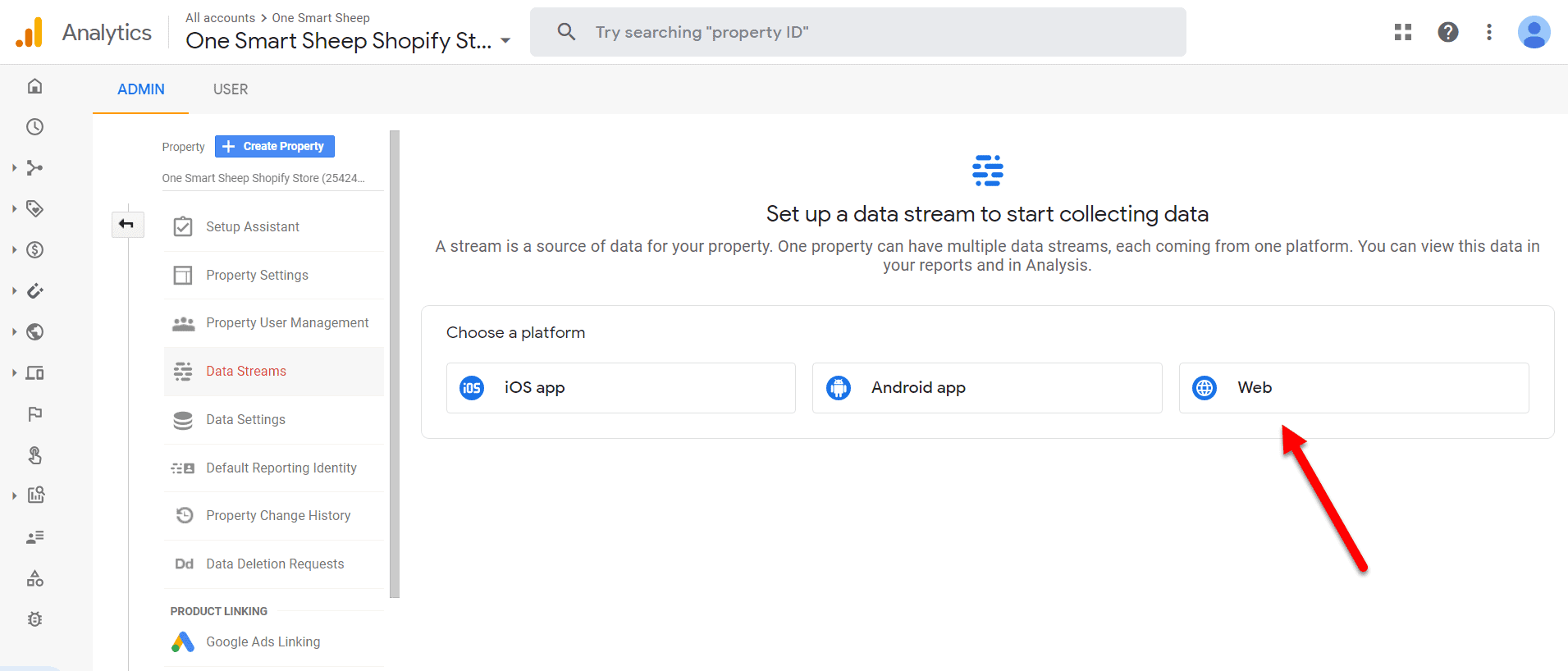Open the Tech devices icon
The width and height of the screenshot is (1568, 671).
point(34,373)
